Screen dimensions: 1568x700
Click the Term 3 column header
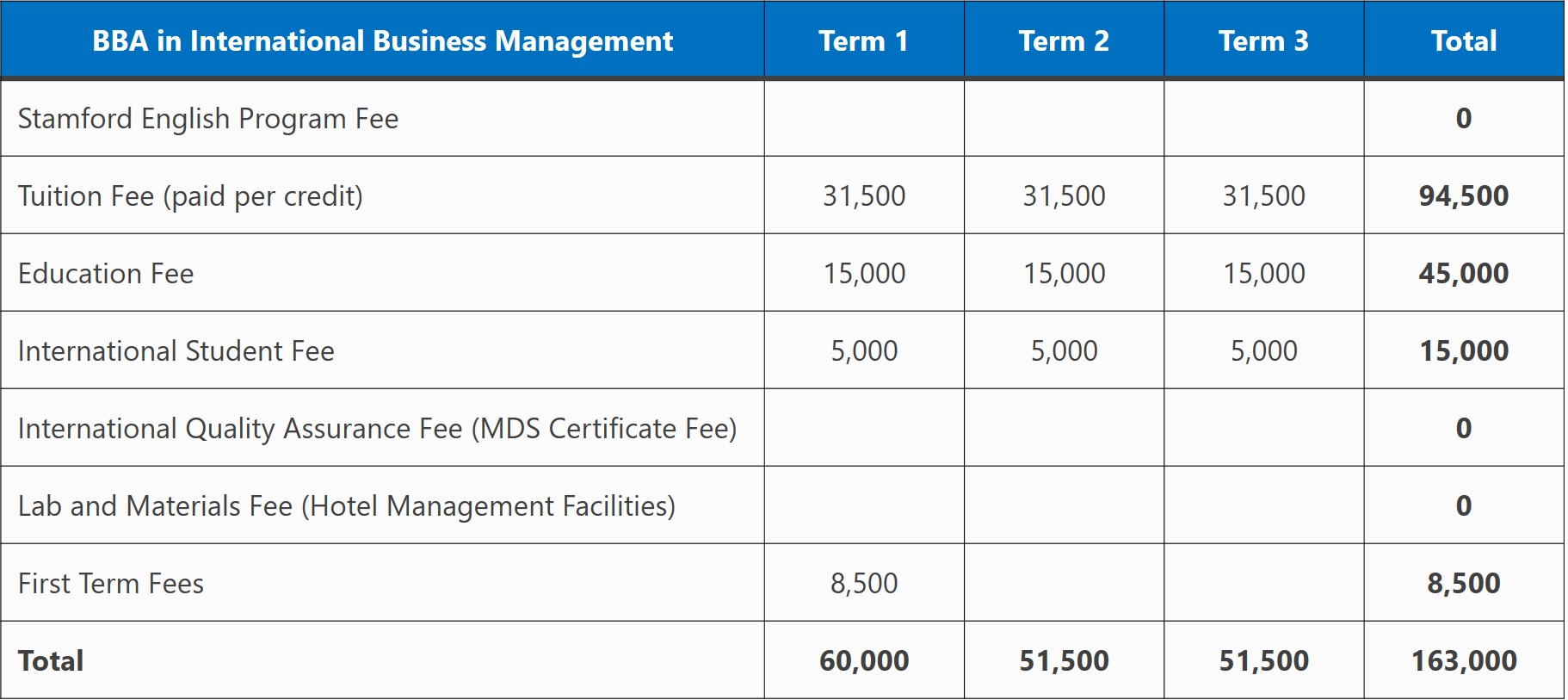(x=1263, y=40)
